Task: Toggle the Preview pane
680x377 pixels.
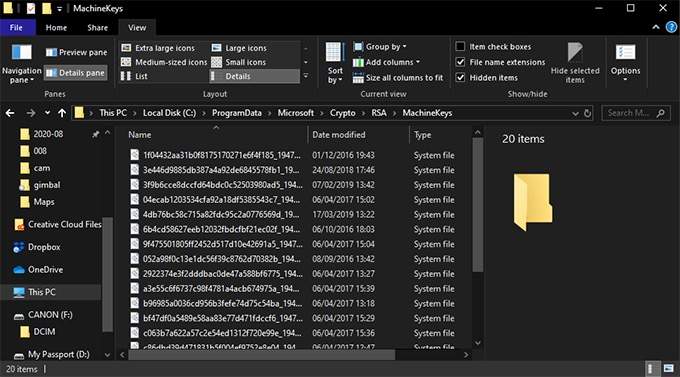Action: 76,52
